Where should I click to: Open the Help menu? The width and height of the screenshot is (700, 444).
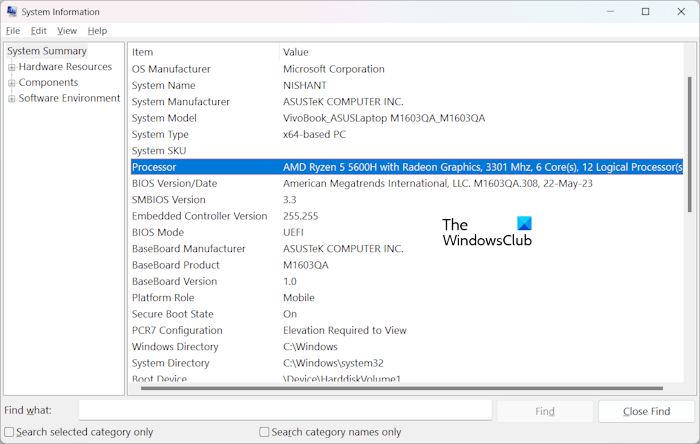(x=97, y=31)
